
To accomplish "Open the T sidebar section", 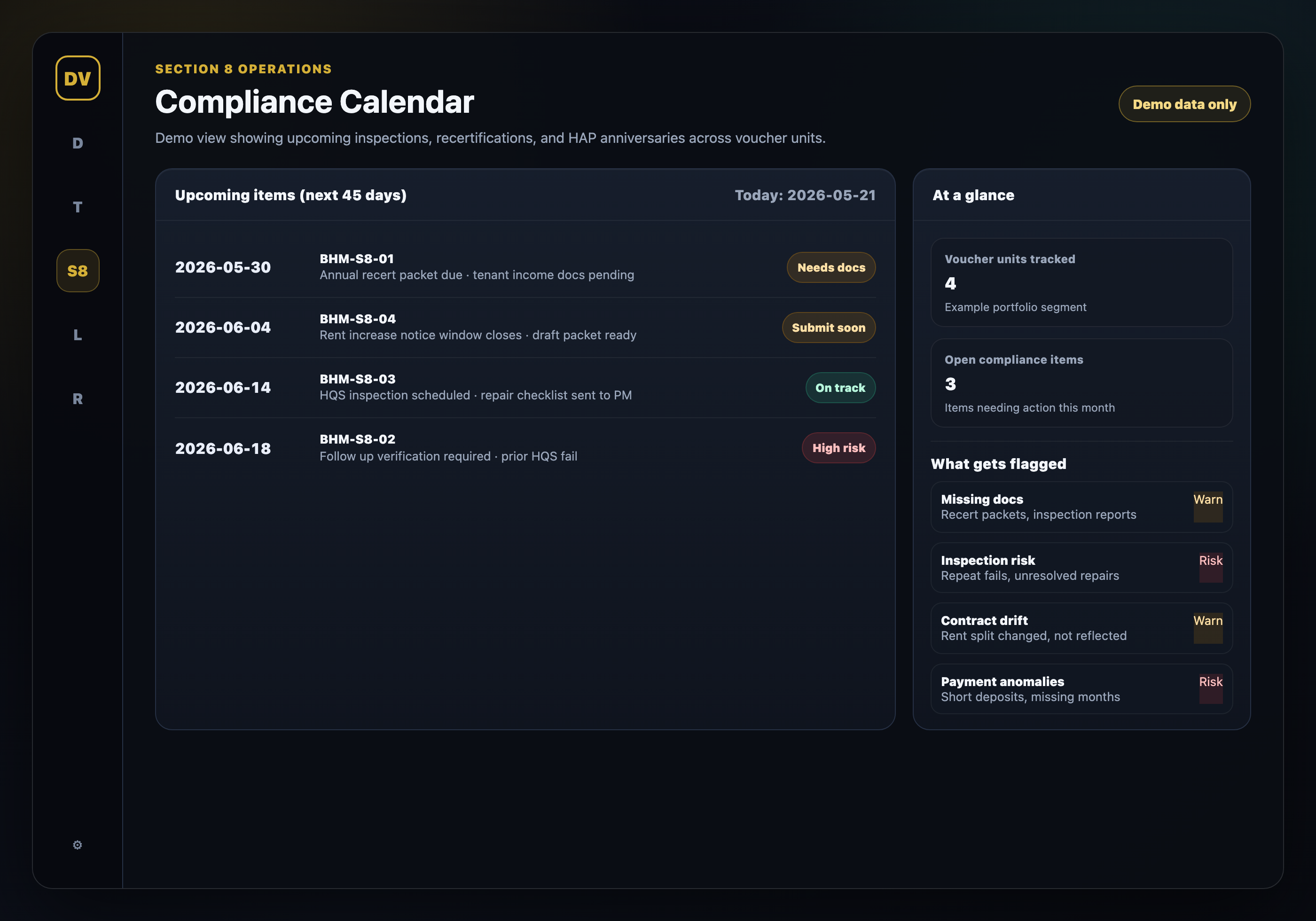I will (78, 207).
